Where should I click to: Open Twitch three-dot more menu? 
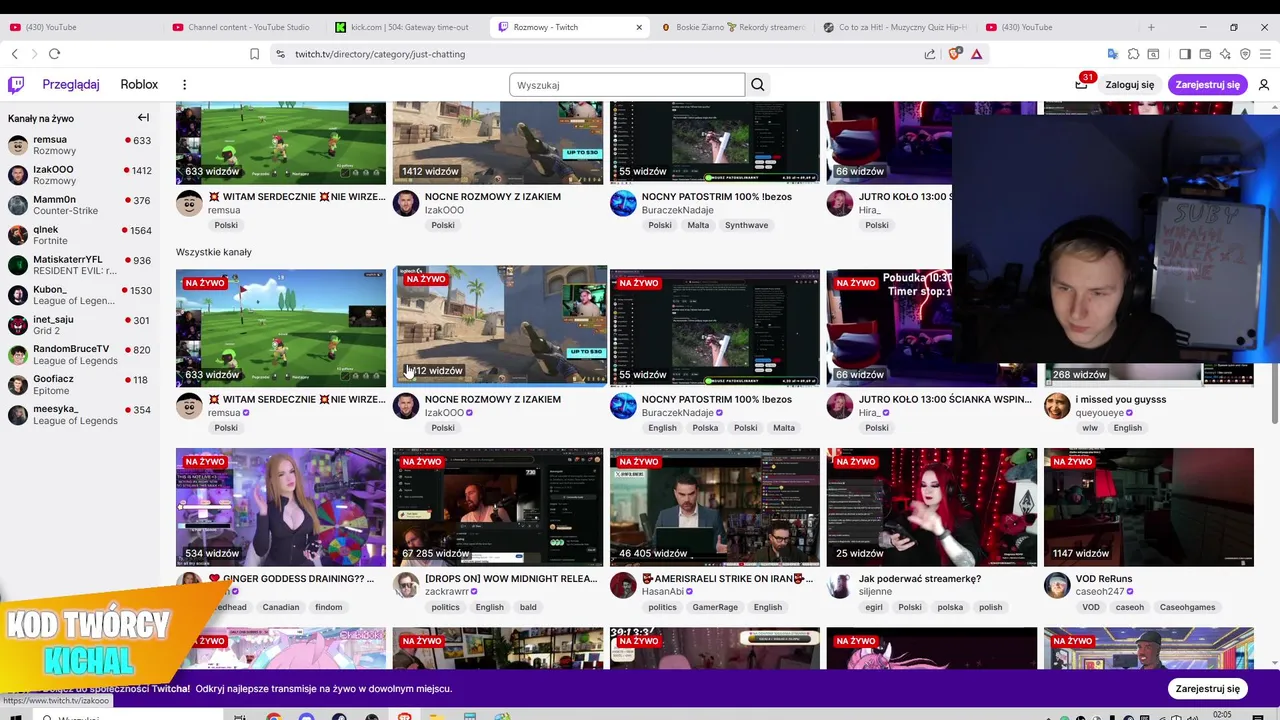(184, 85)
